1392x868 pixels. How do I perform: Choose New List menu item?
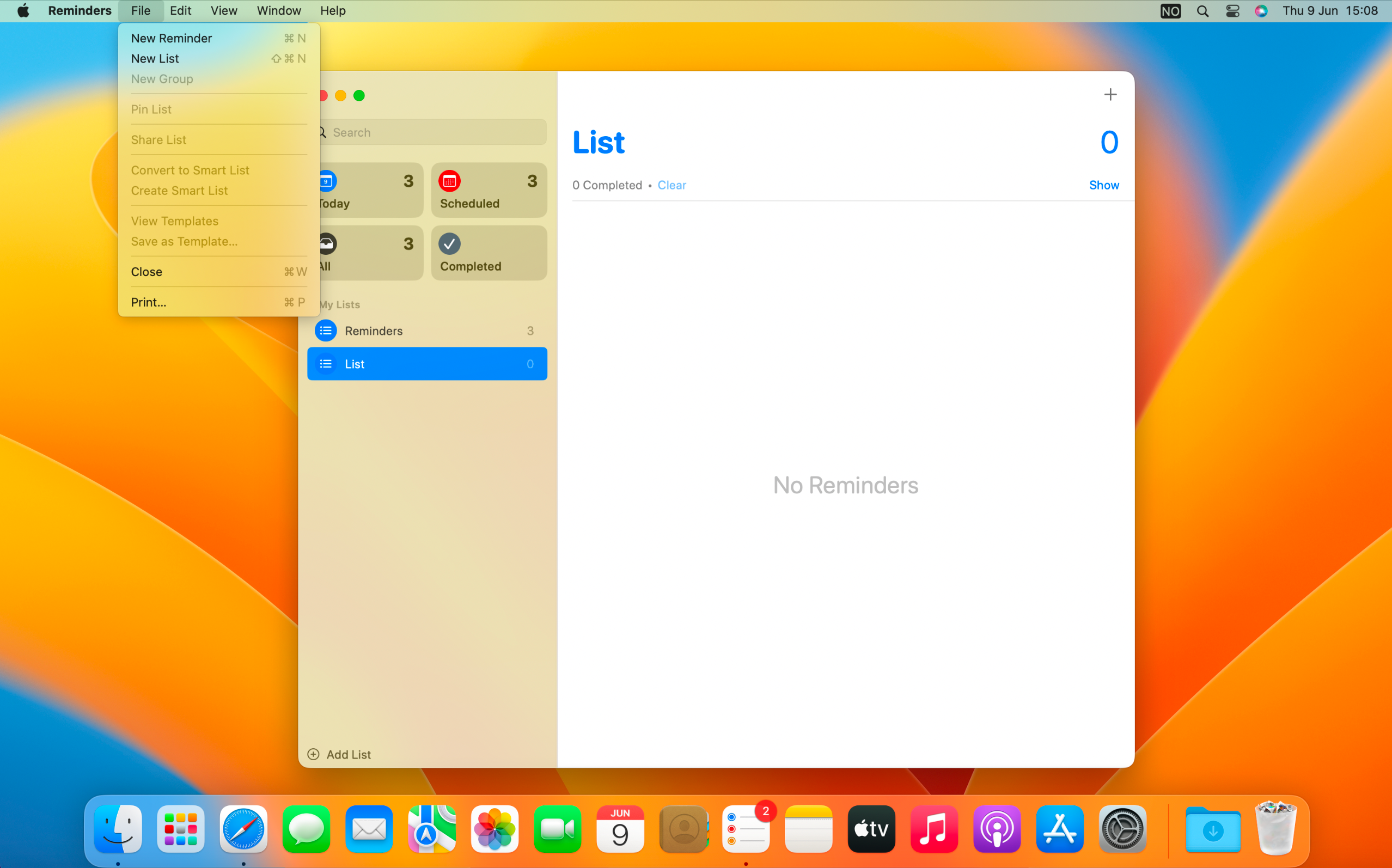pos(155,59)
